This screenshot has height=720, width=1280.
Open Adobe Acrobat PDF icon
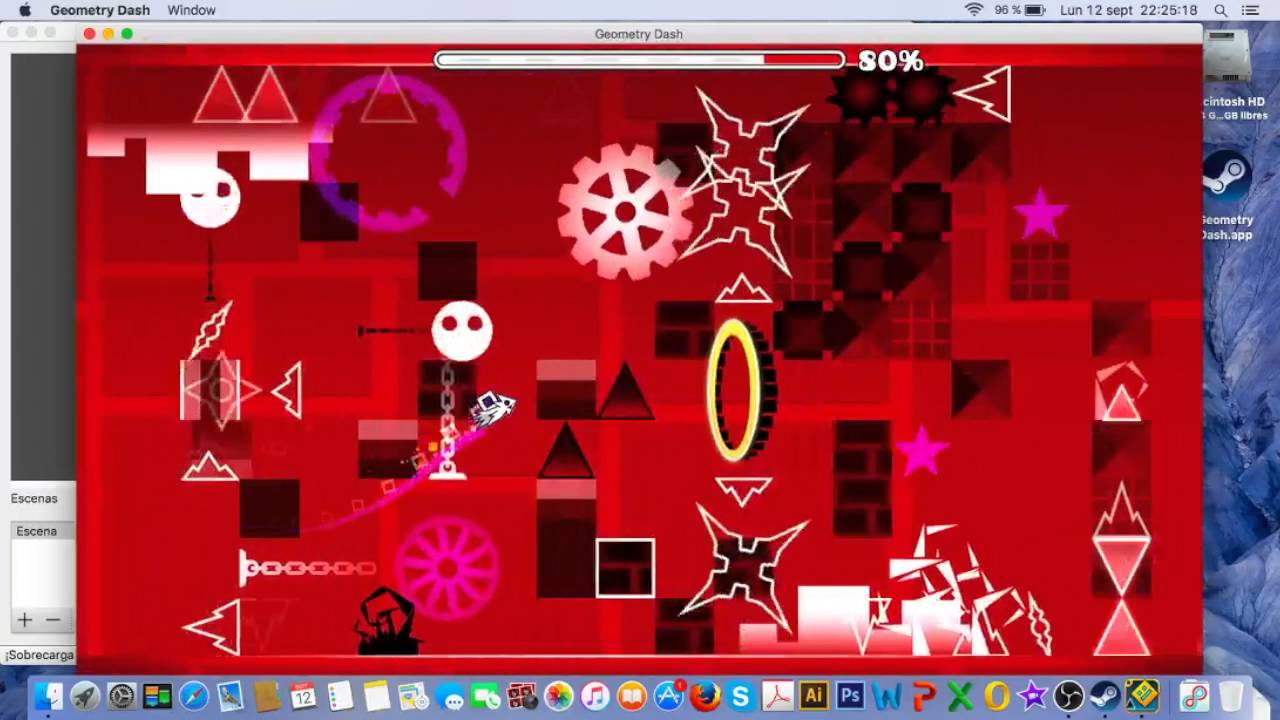[778, 696]
